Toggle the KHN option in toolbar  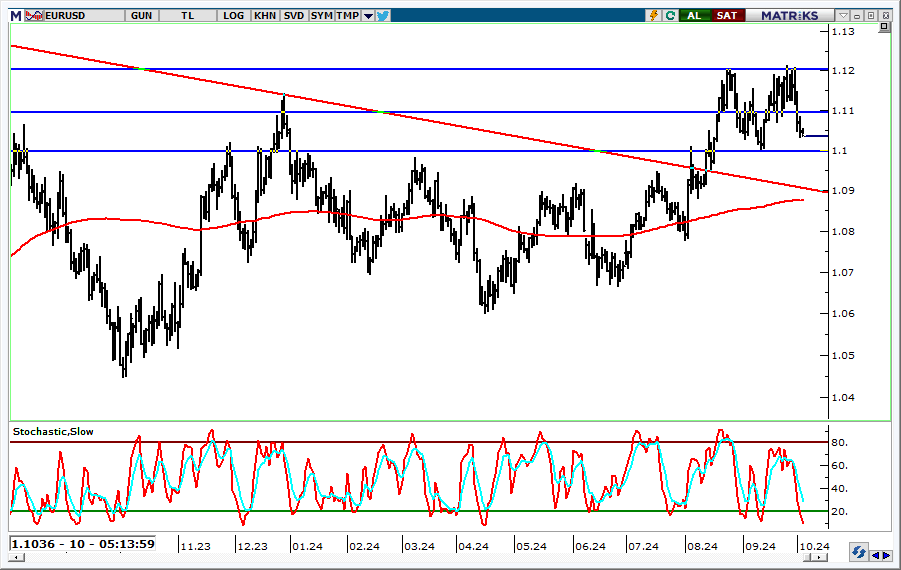point(265,15)
